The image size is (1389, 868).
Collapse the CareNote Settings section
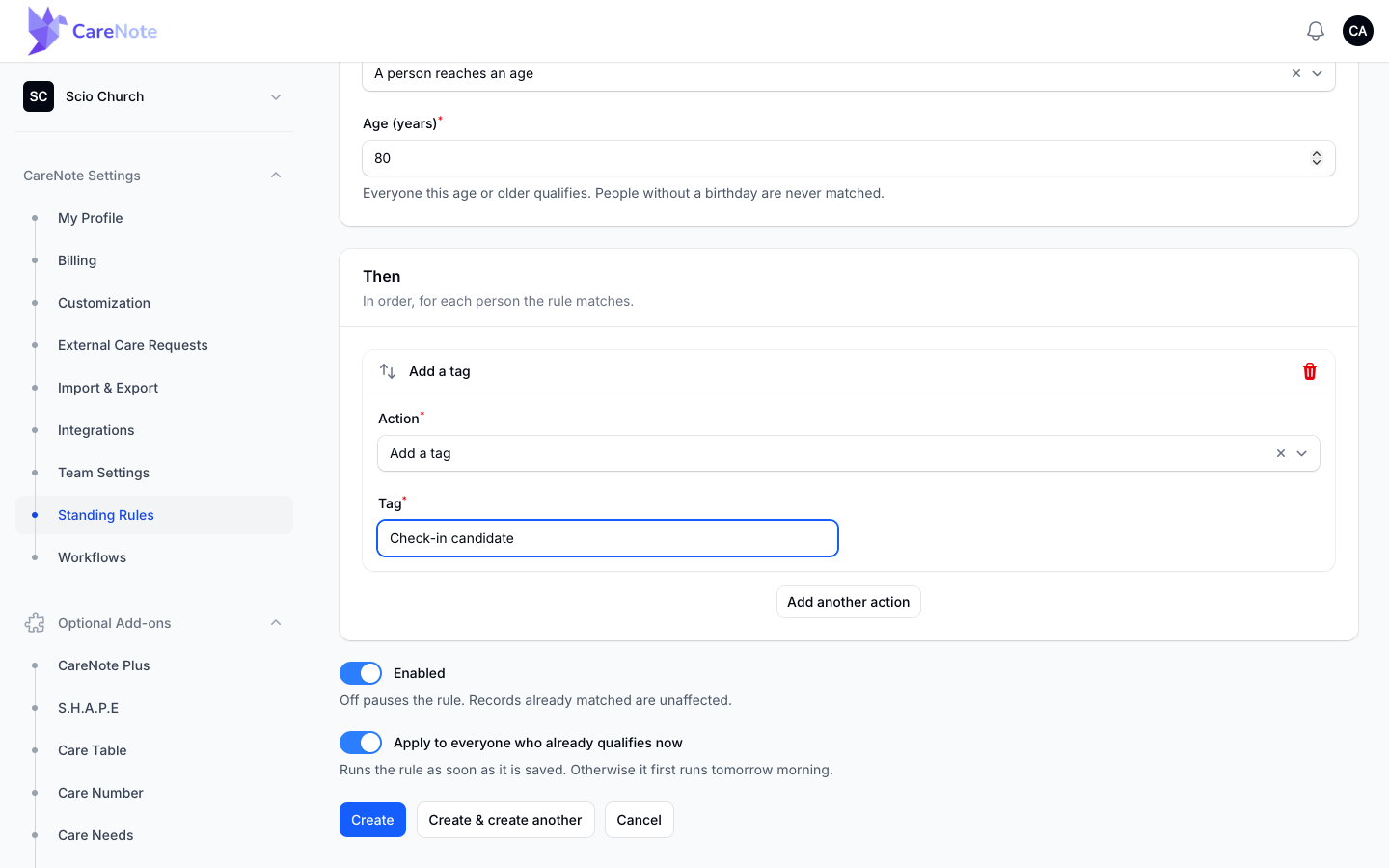[x=276, y=176]
